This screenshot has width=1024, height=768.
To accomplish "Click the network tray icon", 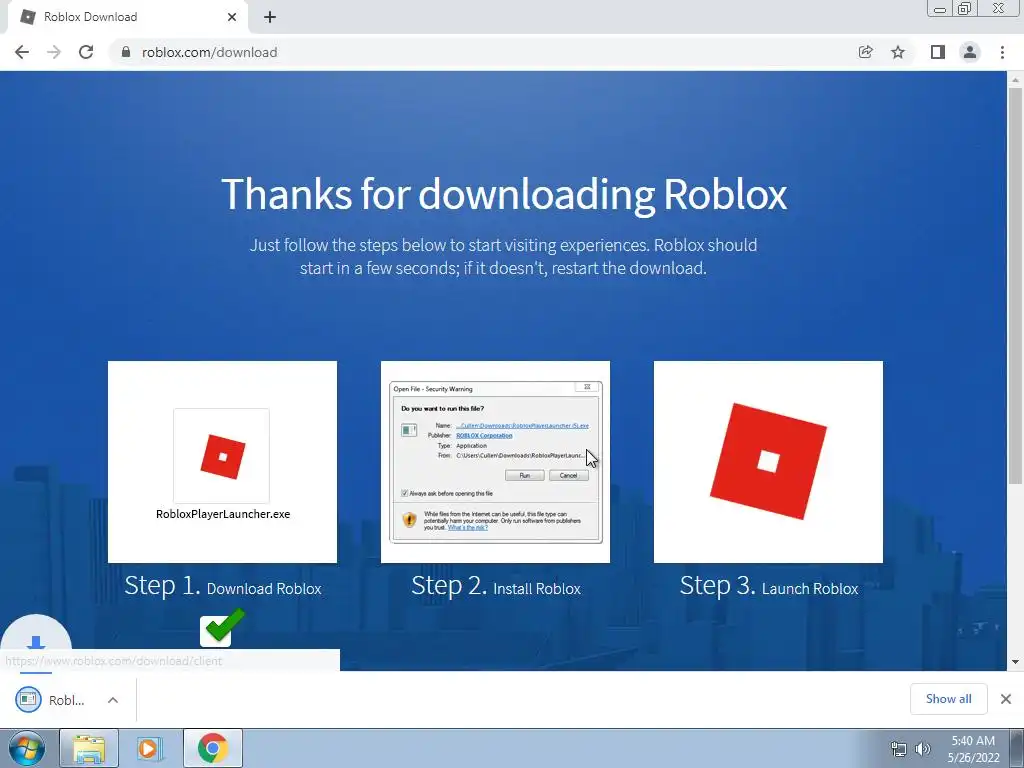I will (x=899, y=749).
